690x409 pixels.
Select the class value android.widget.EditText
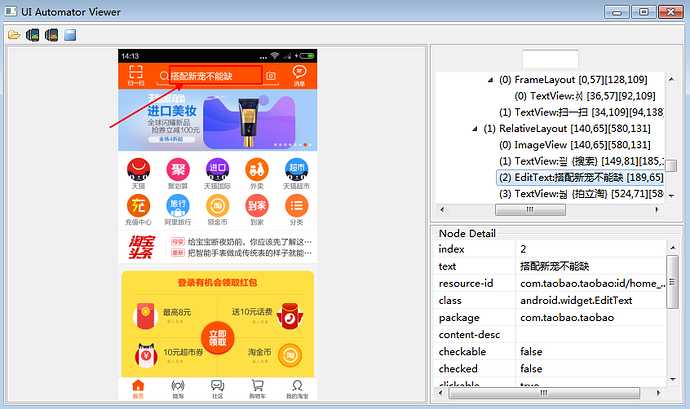tap(576, 301)
